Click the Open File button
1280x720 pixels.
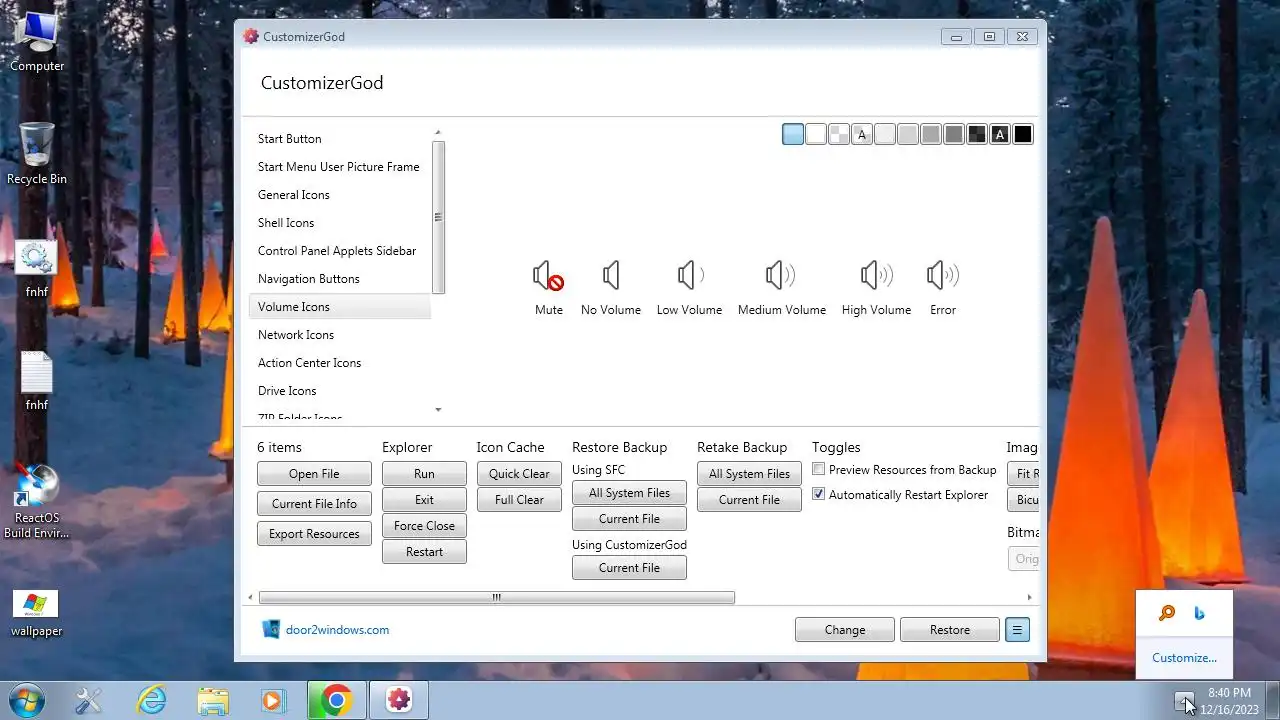pos(314,474)
